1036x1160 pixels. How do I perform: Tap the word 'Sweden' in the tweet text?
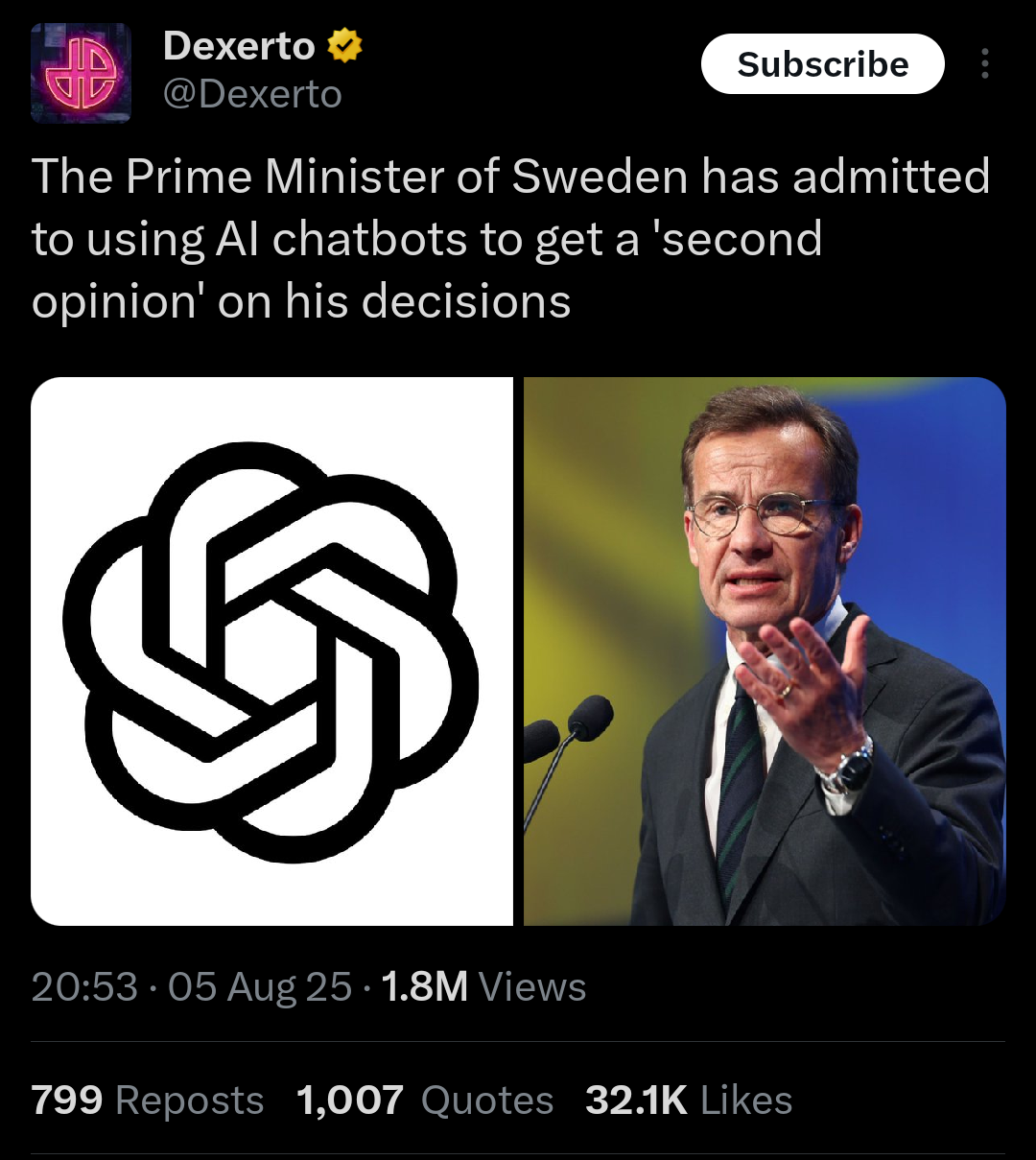tap(600, 178)
